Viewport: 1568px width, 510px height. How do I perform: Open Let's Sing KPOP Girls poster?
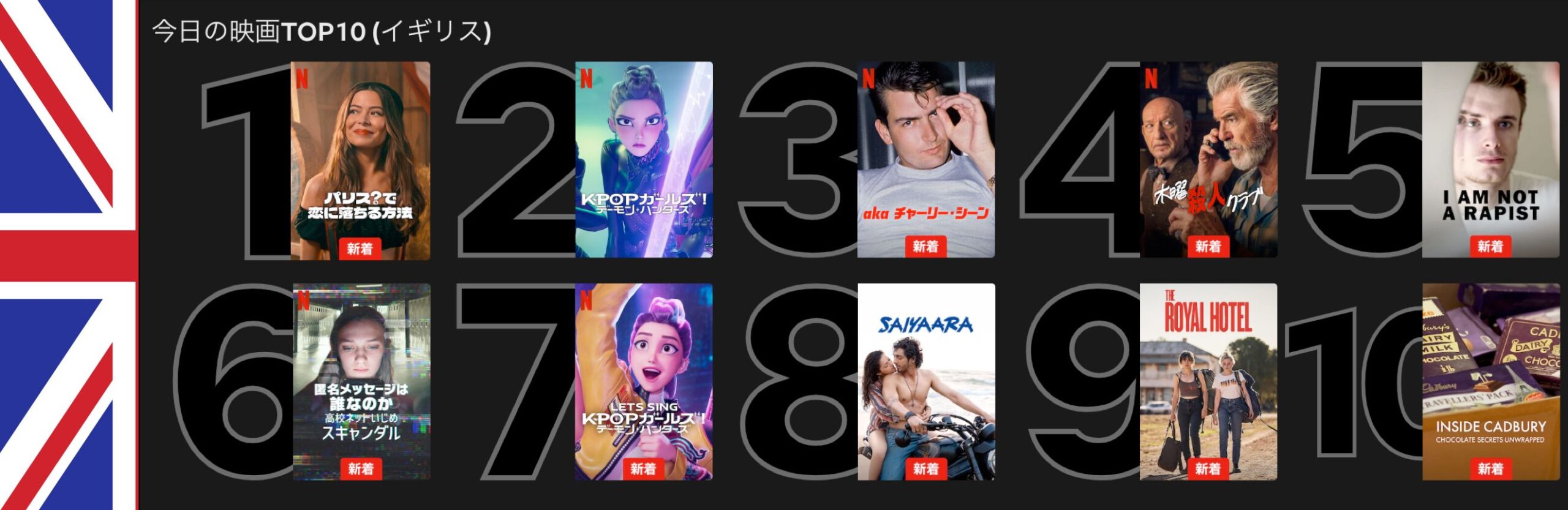(644, 381)
